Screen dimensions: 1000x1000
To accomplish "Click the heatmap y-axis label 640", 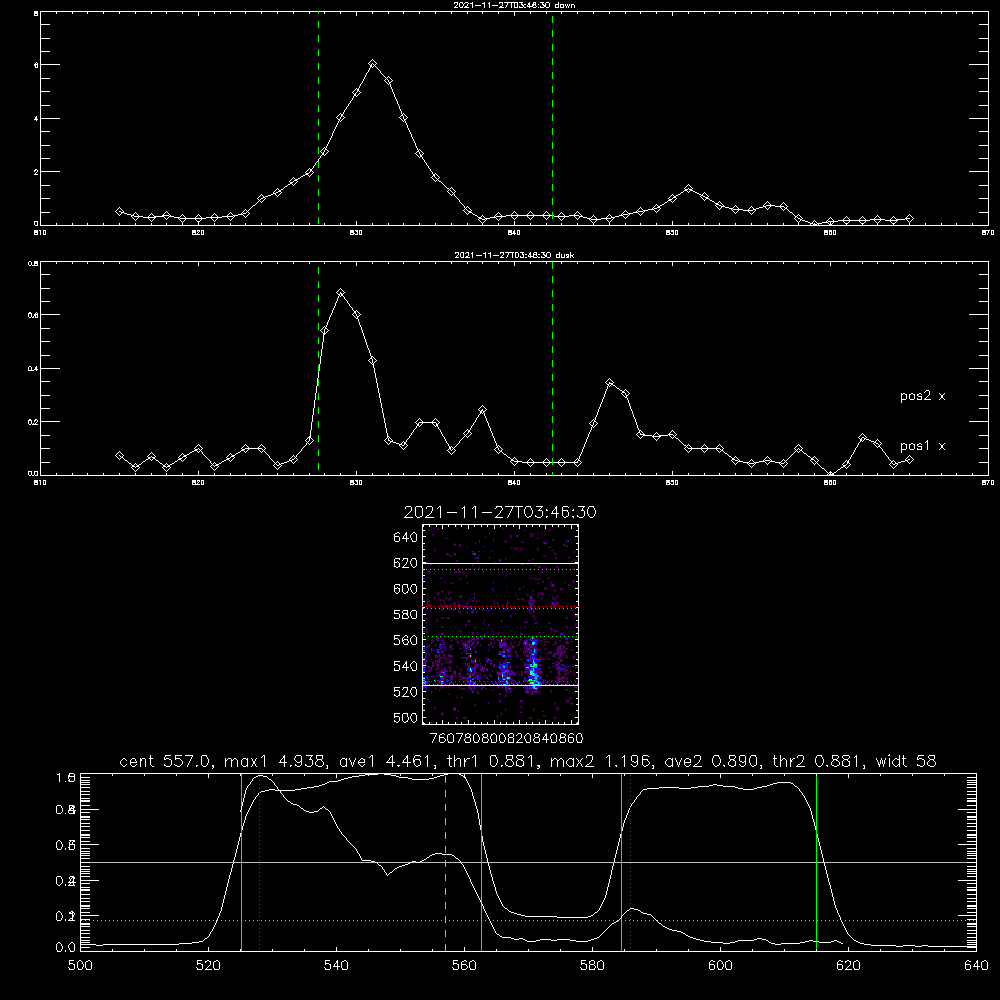I will tap(406, 537).
